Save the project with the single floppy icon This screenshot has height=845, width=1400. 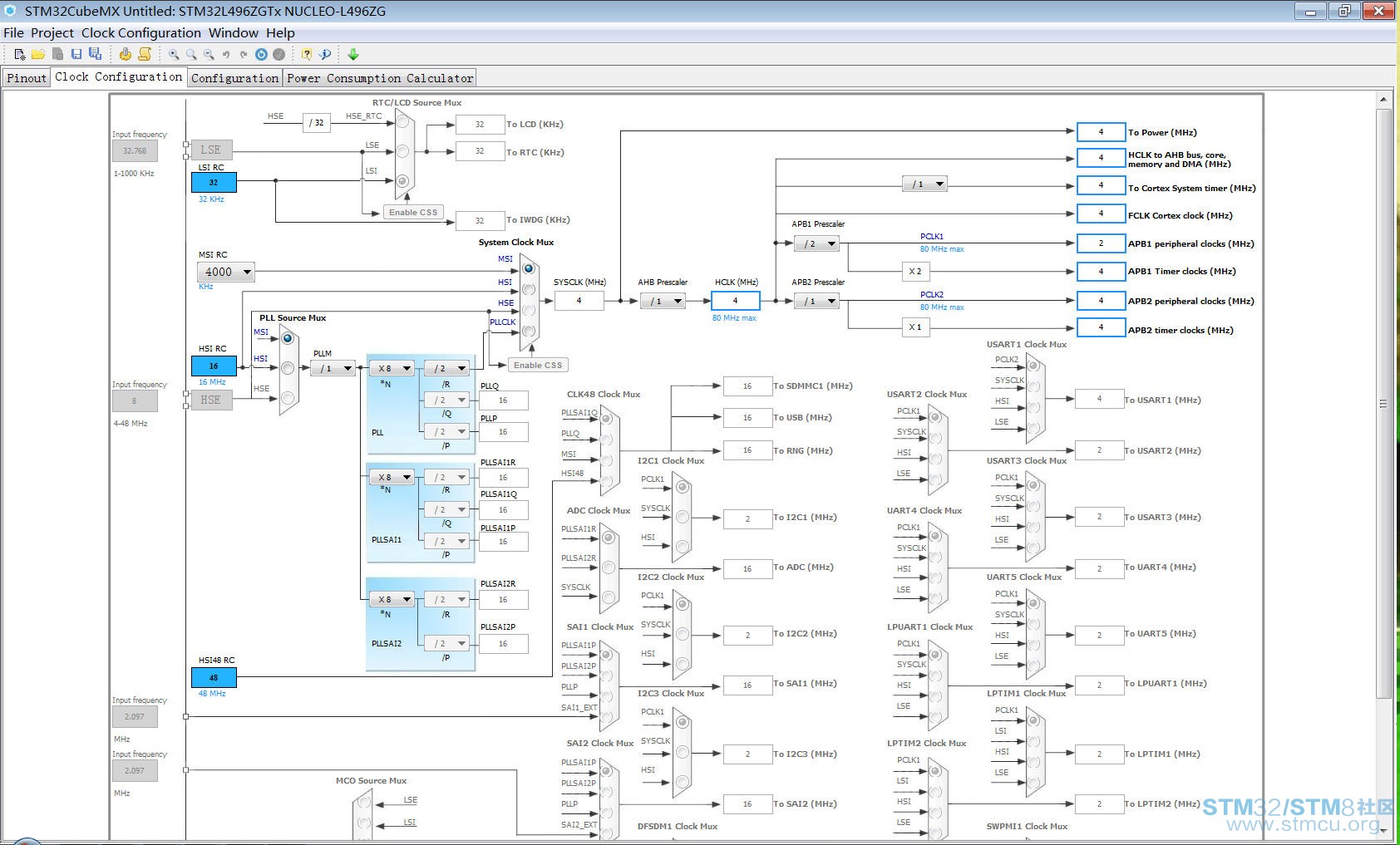[x=76, y=54]
